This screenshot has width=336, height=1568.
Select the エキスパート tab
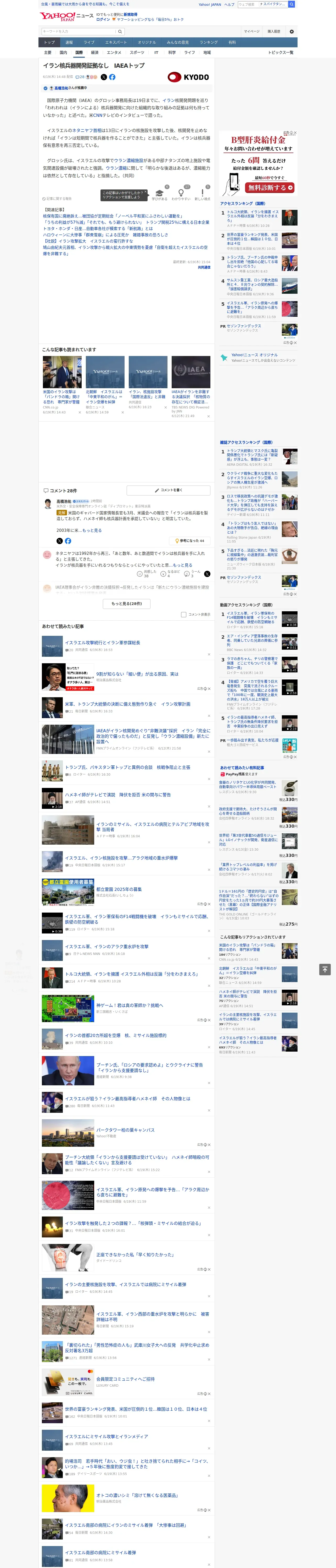coord(116,42)
